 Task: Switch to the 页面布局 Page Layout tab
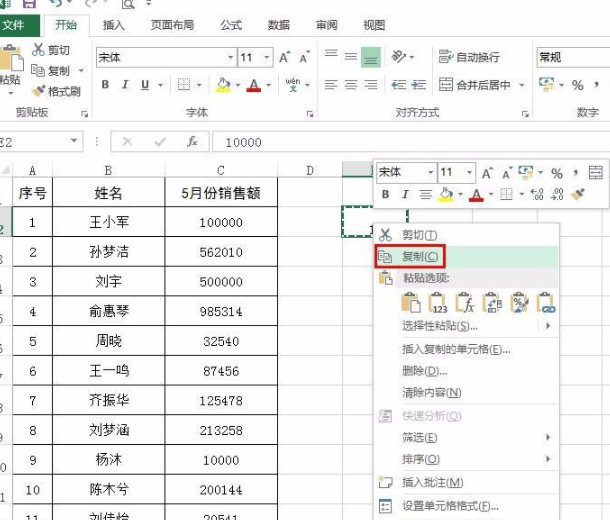(x=172, y=25)
